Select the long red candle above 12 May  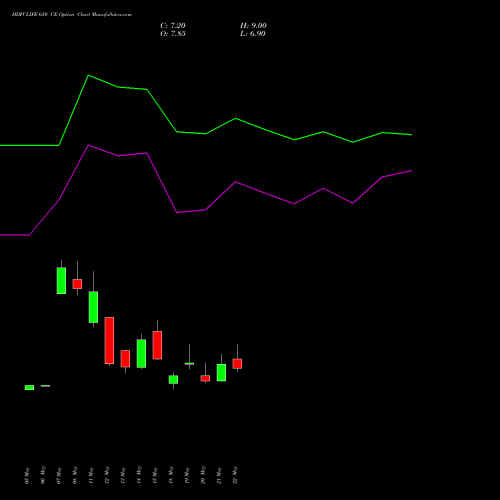109,340
